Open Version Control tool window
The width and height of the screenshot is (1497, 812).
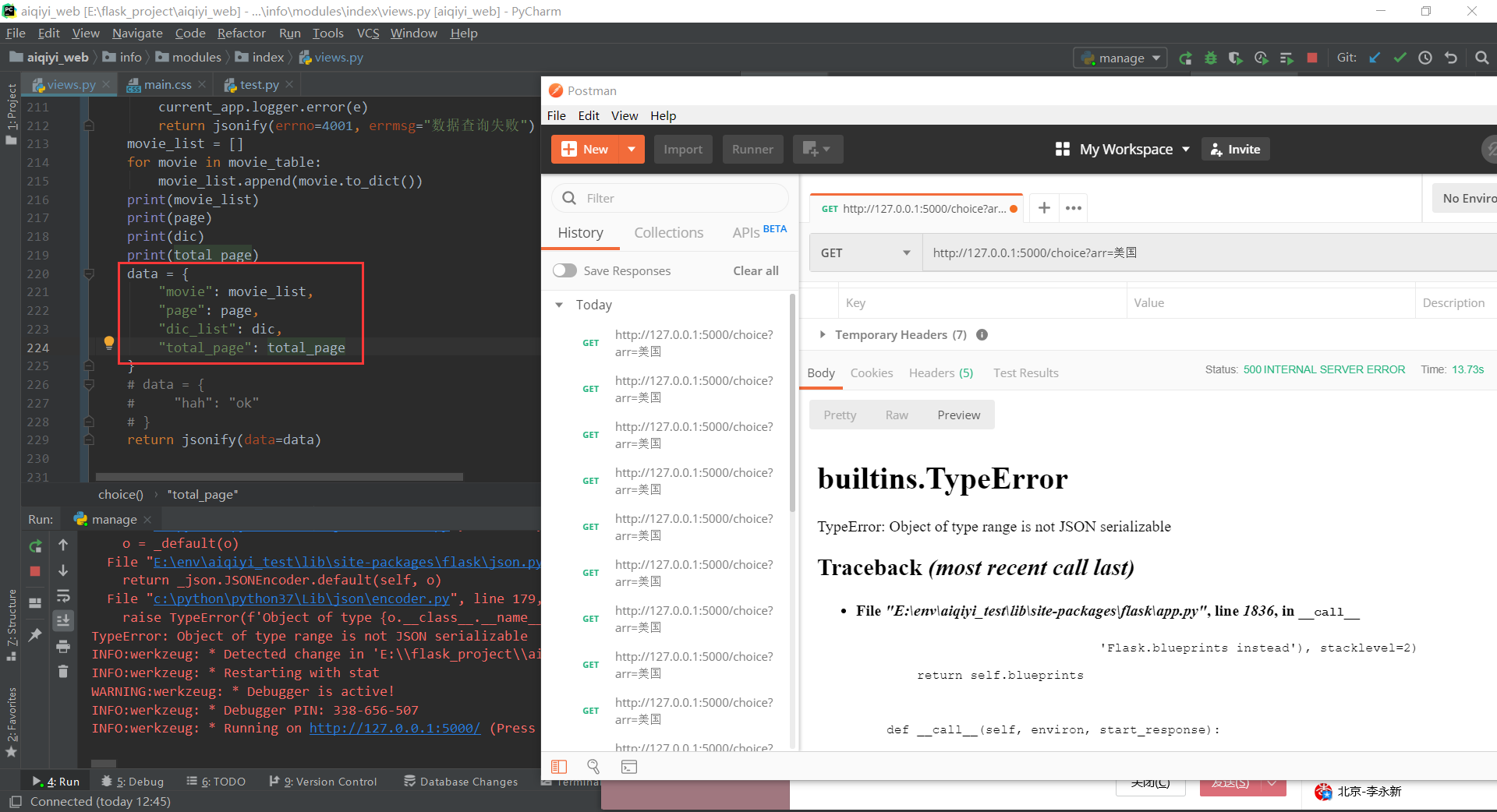click(323, 782)
